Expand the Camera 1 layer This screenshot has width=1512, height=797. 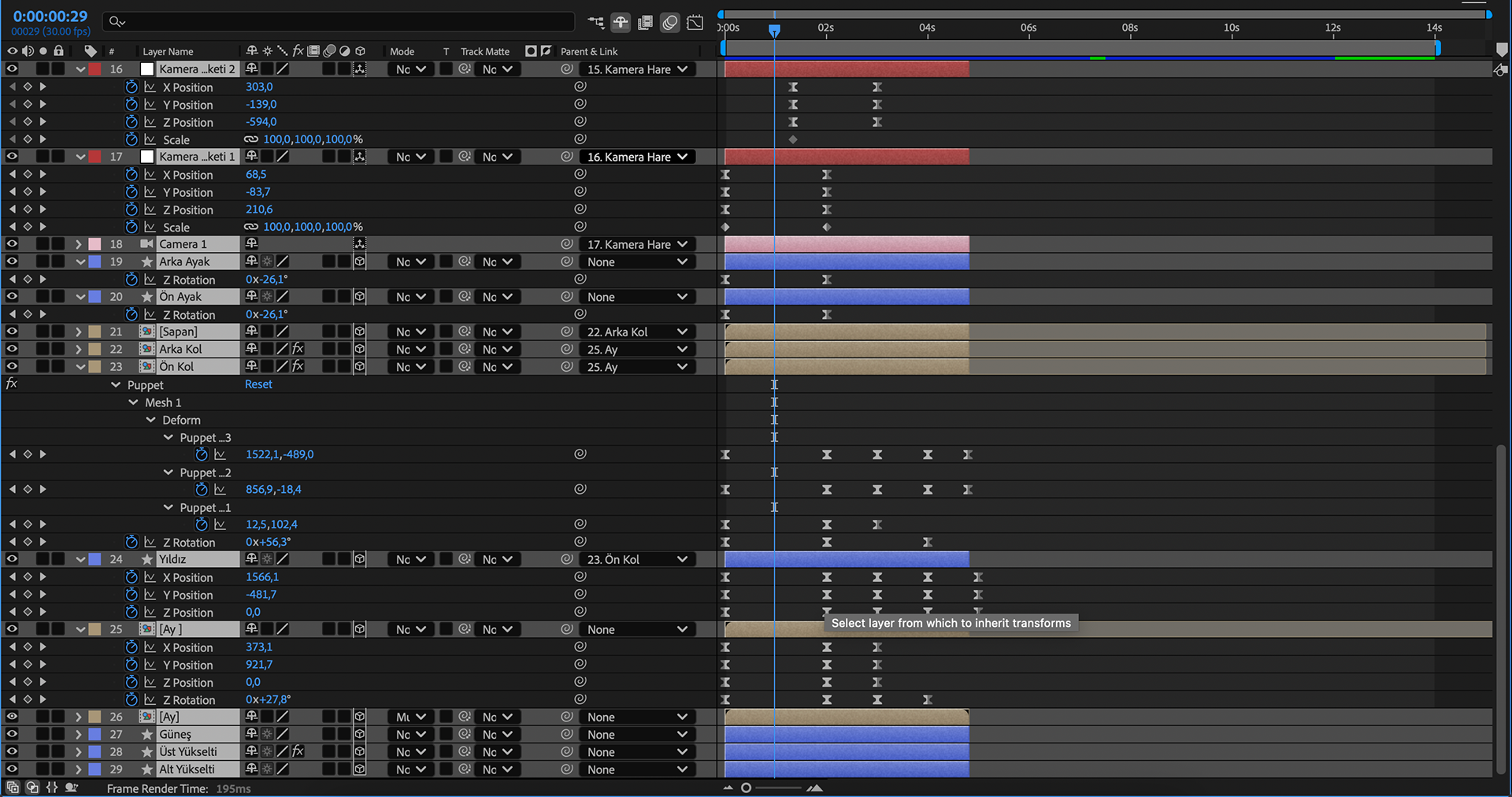click(79, 244)
